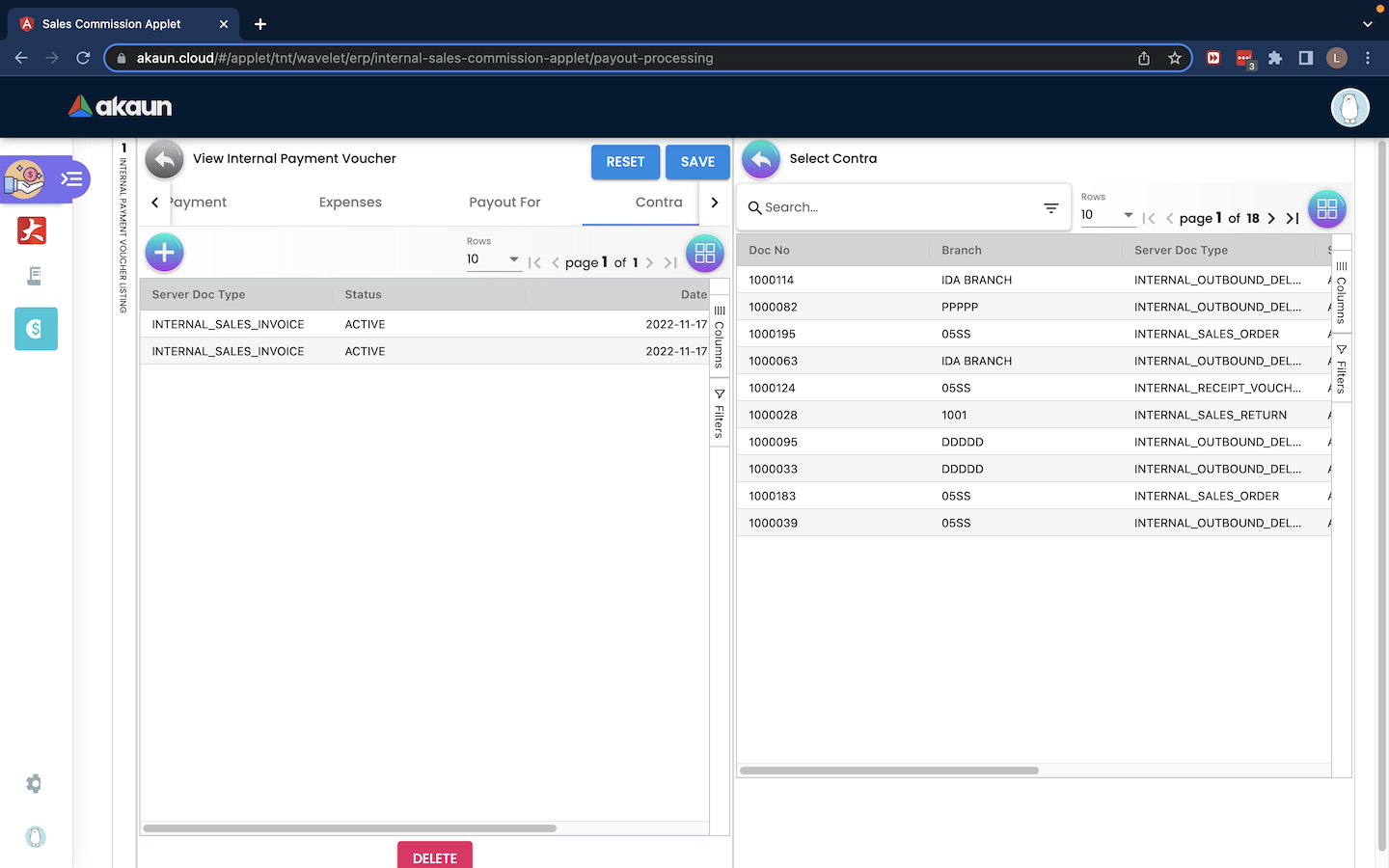
Task: Click the Search input field
Action: (x=897, y=207)
